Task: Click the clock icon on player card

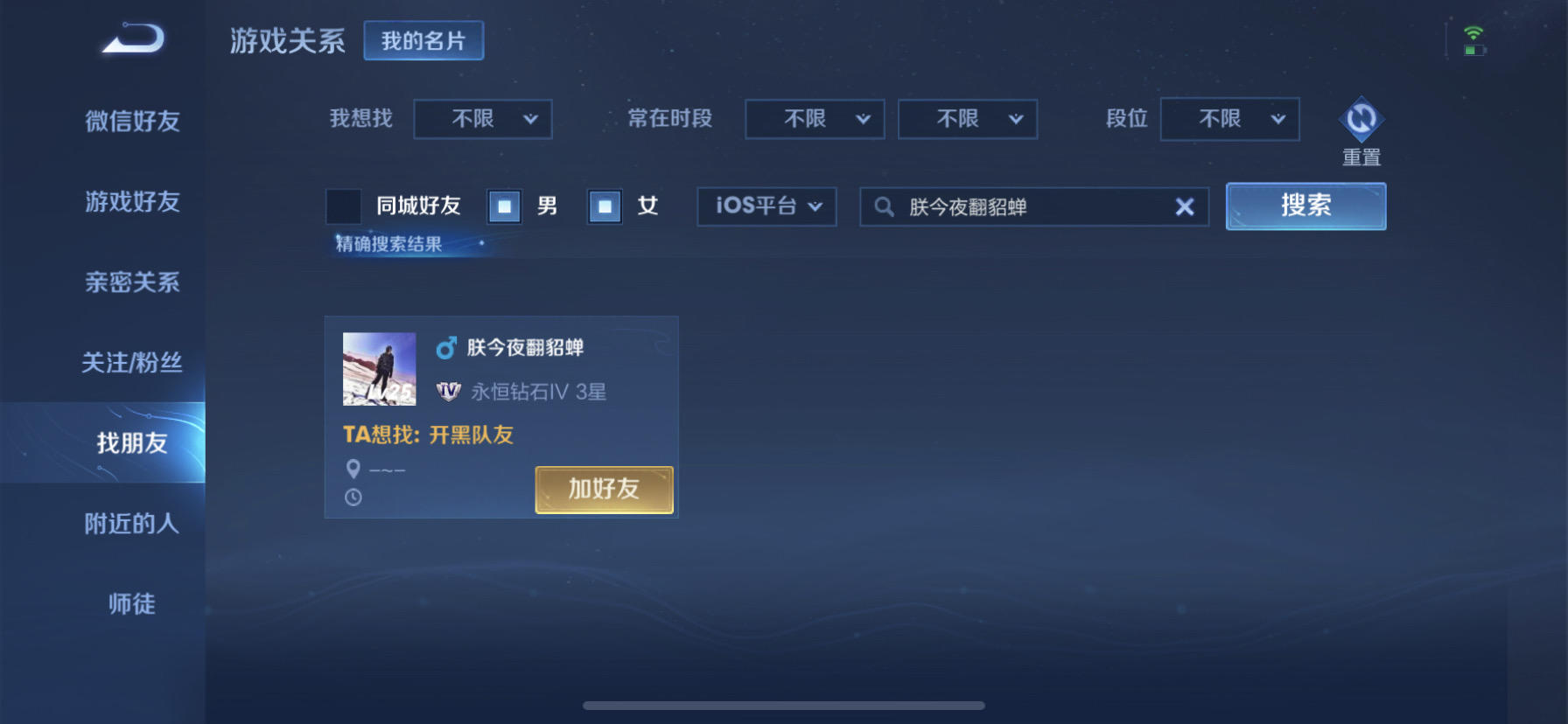Action: tap(353, 498)
